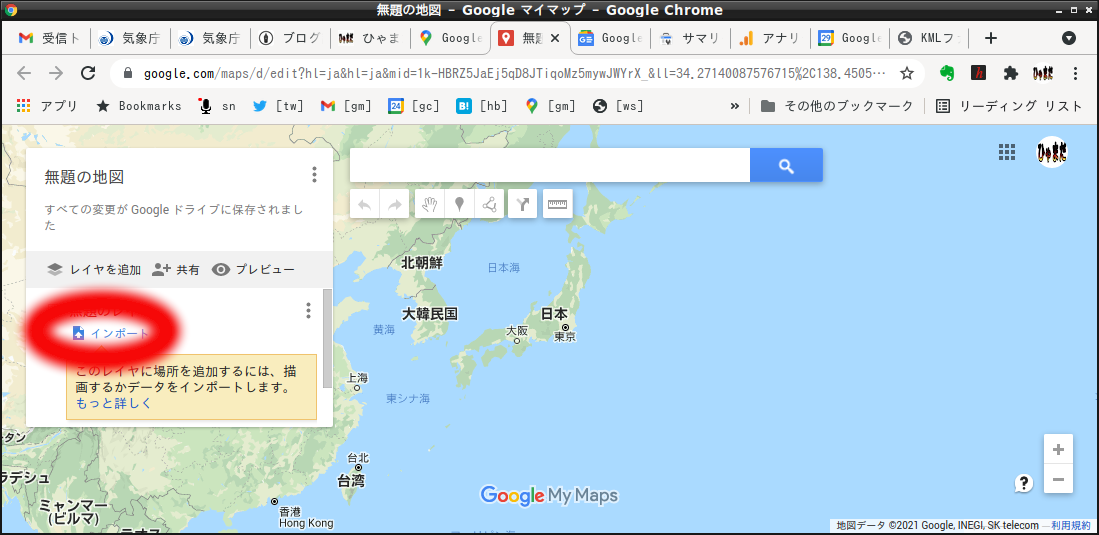1099x535 pixels.
Task: Click the インポート import link
Action: click(111, 333)
